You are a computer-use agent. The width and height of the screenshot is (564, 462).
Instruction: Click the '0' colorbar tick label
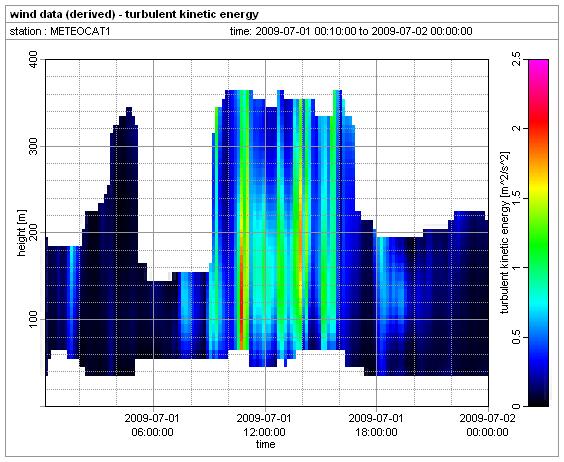517,406
